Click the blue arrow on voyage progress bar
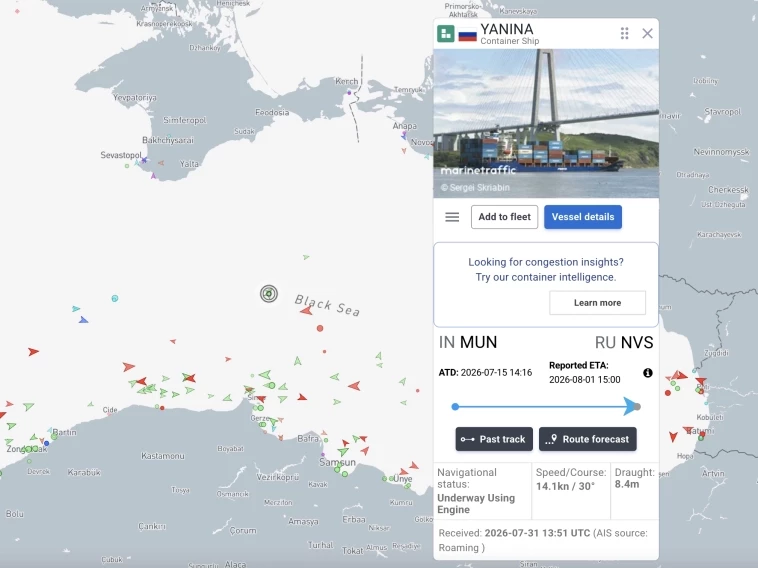This screenshot has height=568, width=758. (630, 406)
